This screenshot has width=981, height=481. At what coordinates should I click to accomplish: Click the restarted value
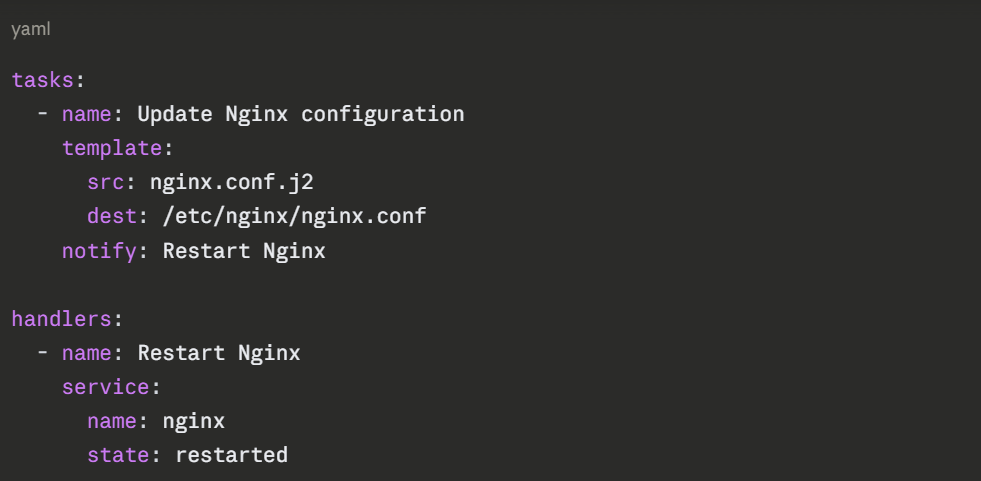coord(231,455)
